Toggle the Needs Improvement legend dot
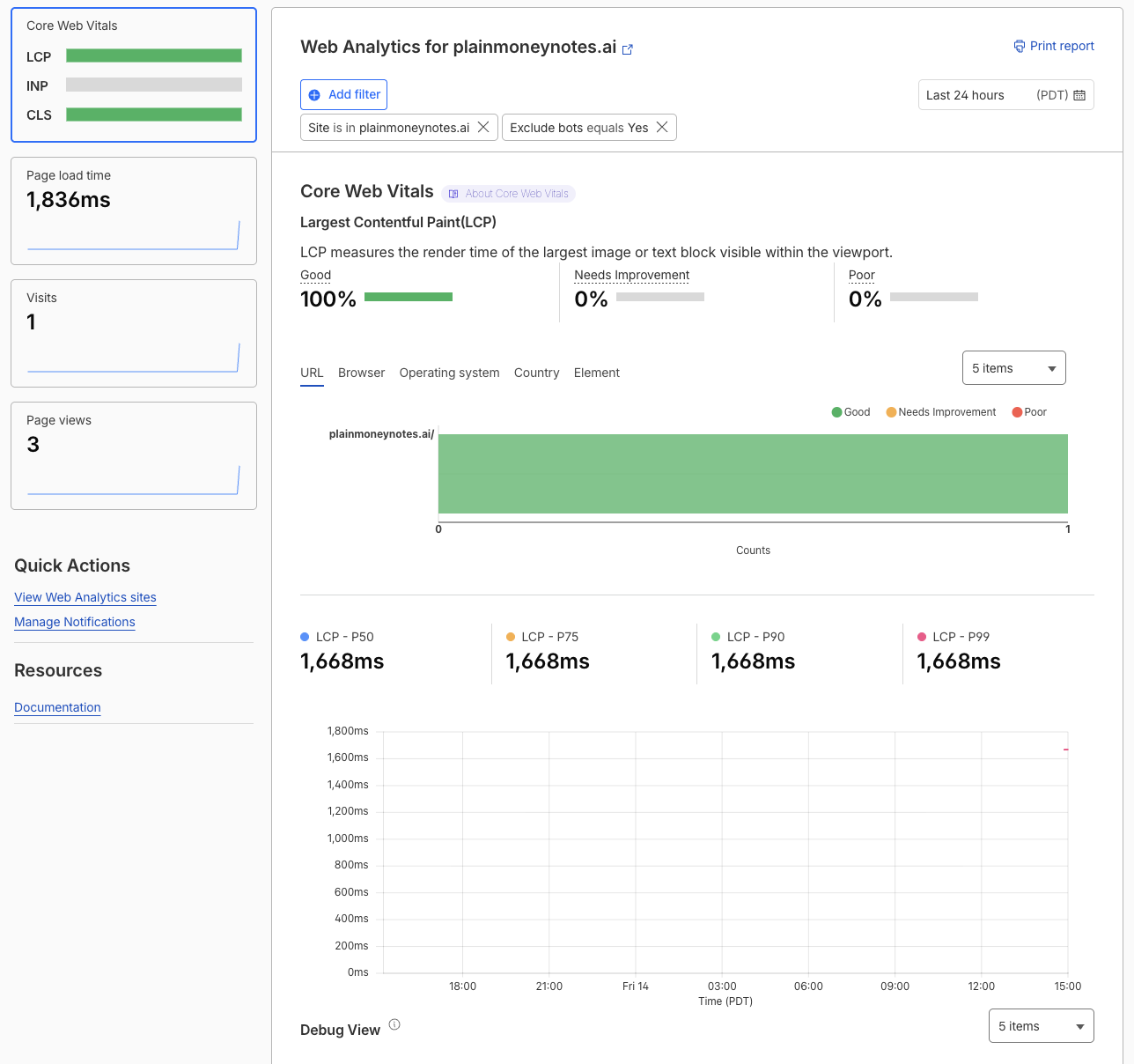Viewport: 1134px width, 1064px height. click(x=891, y=412)
